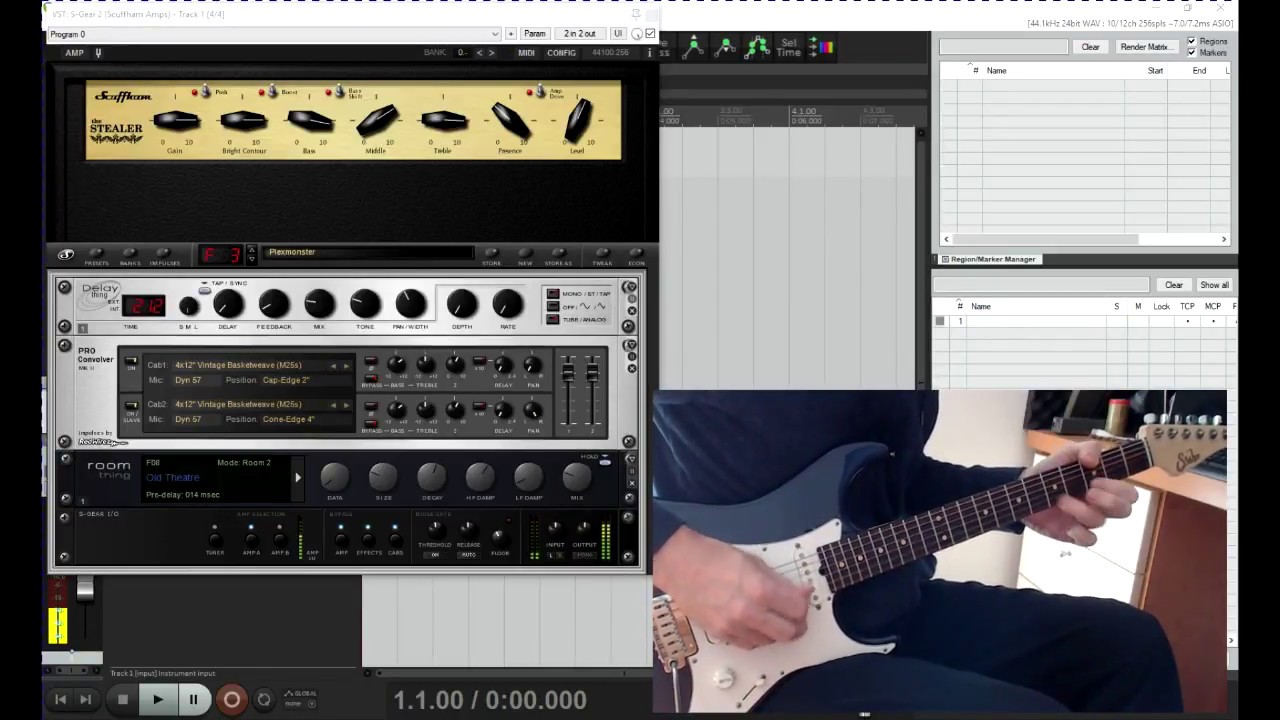Viewport: 1280px width, 720px height.
Task: Click the Room Thing preset play arrow
Action: pos(297,477)
